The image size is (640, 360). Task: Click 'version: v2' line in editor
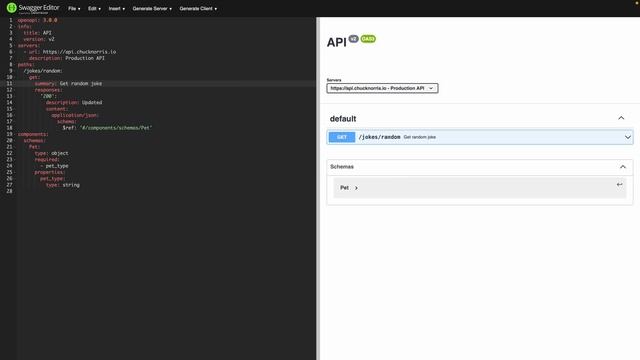(39, 39)
